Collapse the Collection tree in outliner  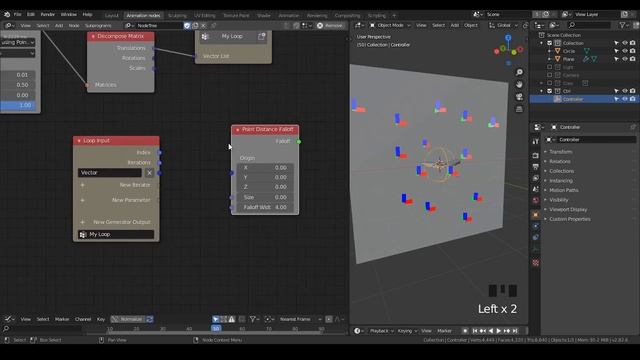(542, 43)
